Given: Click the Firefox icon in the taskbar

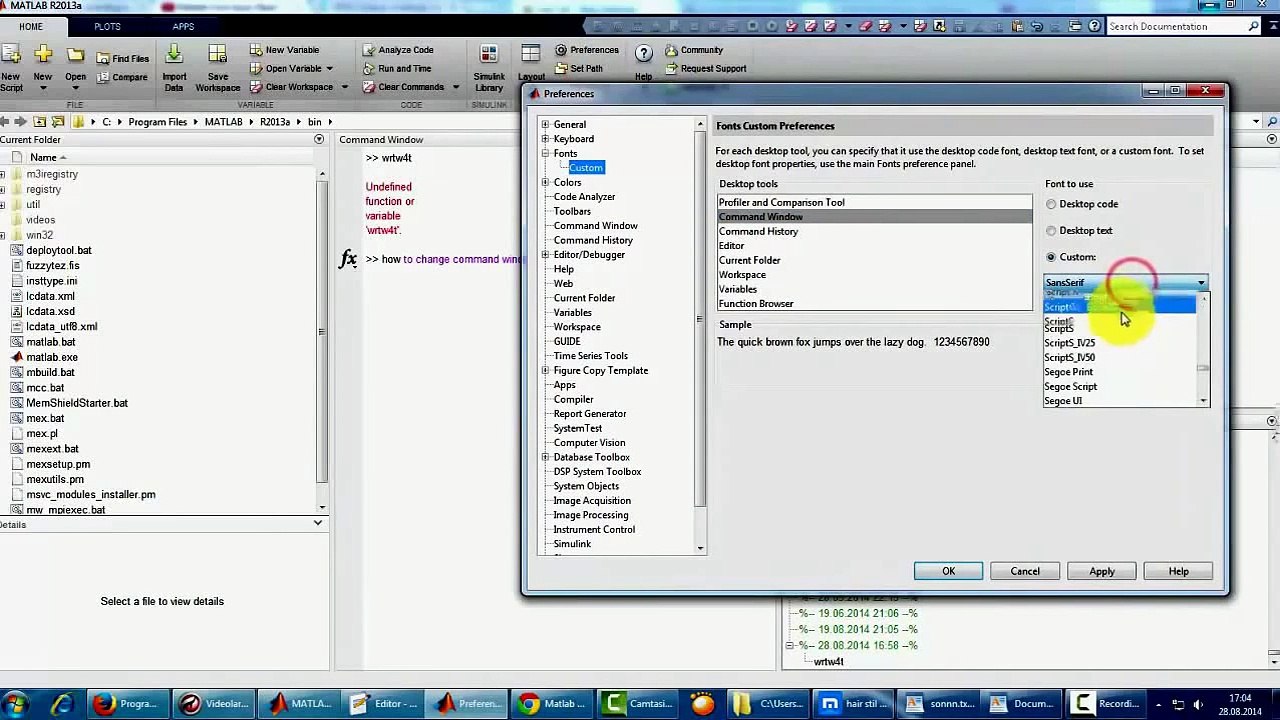Looking at the screenshot, I should click(x=103, y=704).
